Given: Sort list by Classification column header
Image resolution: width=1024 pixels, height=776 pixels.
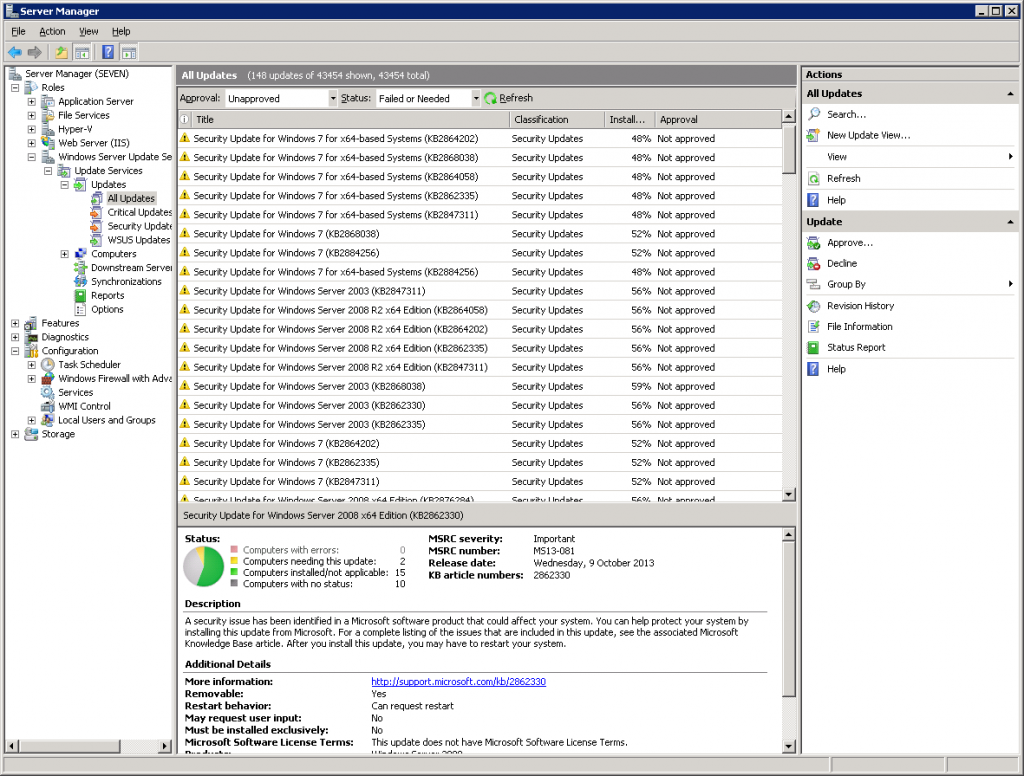Looking at the screenshot, I should [x=557, y=120].
